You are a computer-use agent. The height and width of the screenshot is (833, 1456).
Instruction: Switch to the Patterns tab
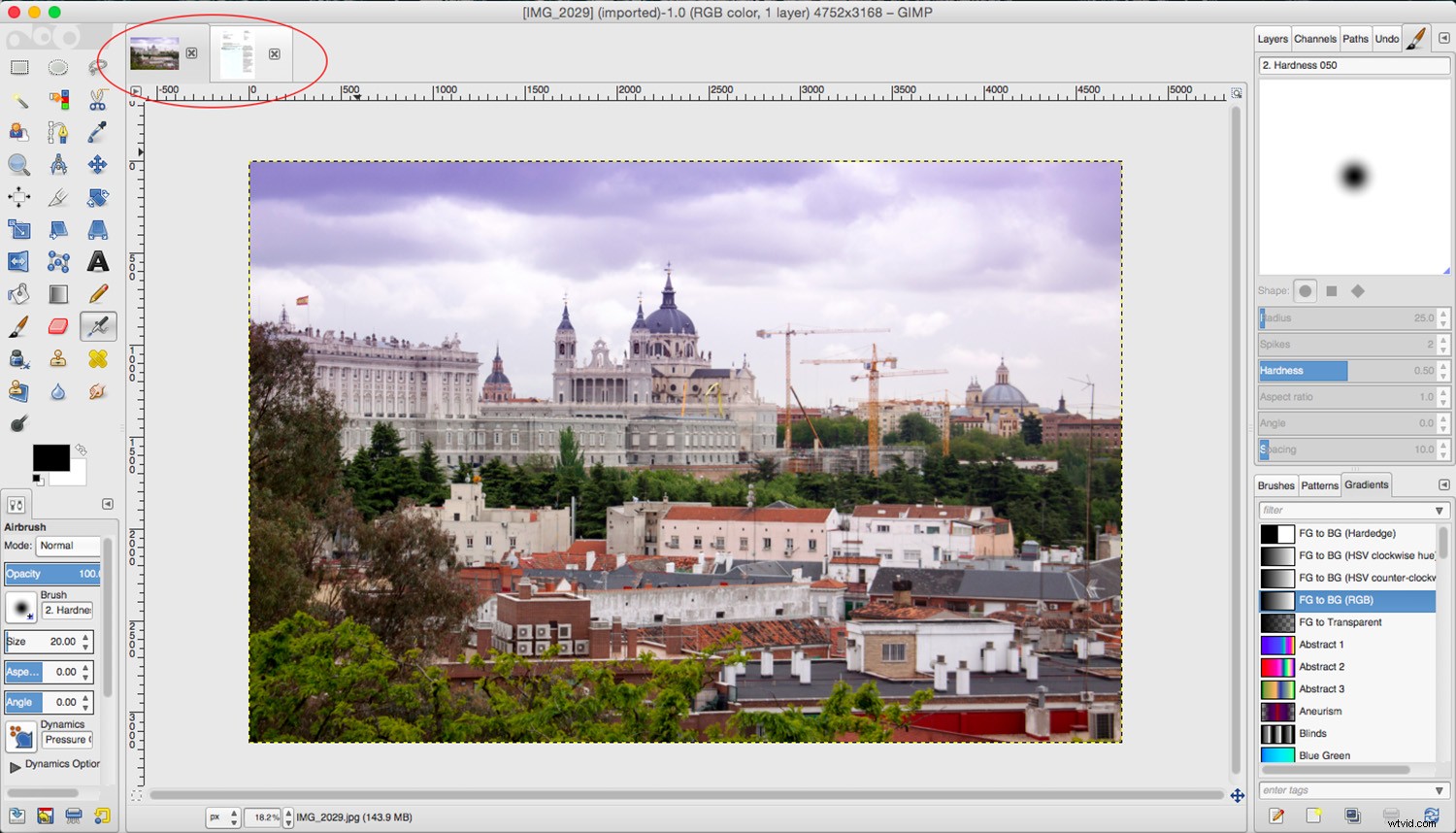tap(1319, 485)
